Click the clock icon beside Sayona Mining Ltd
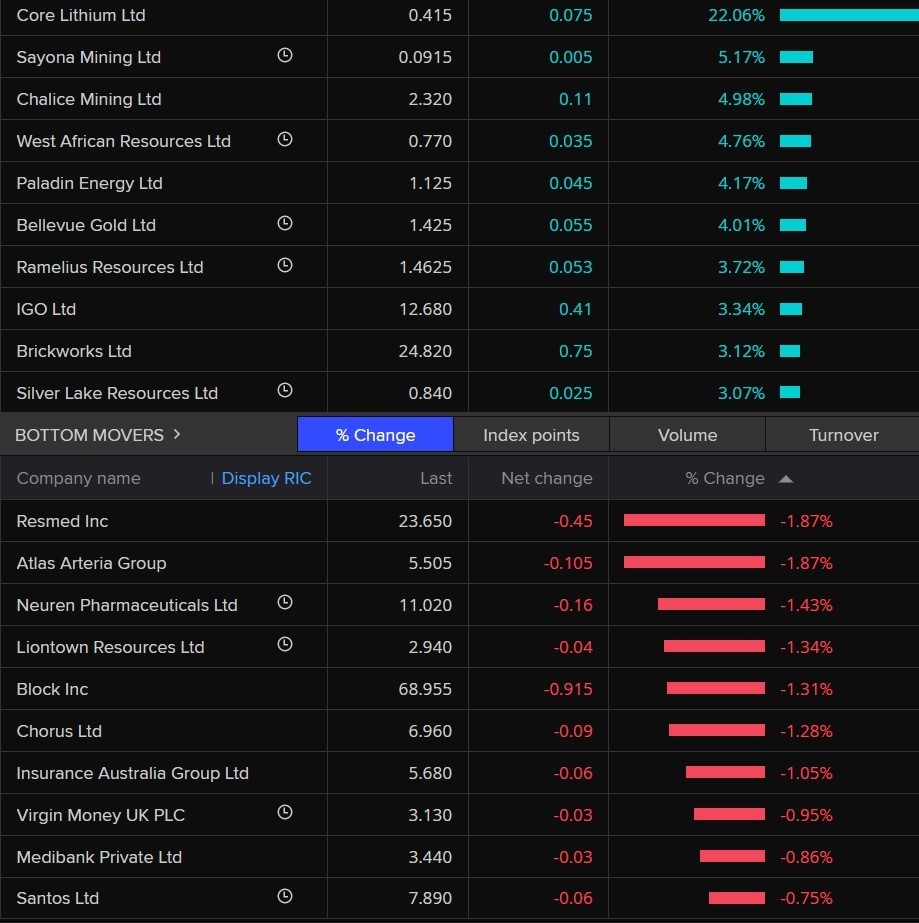Image resolution: width=919 pixels, height=923 pixels. 285,55
